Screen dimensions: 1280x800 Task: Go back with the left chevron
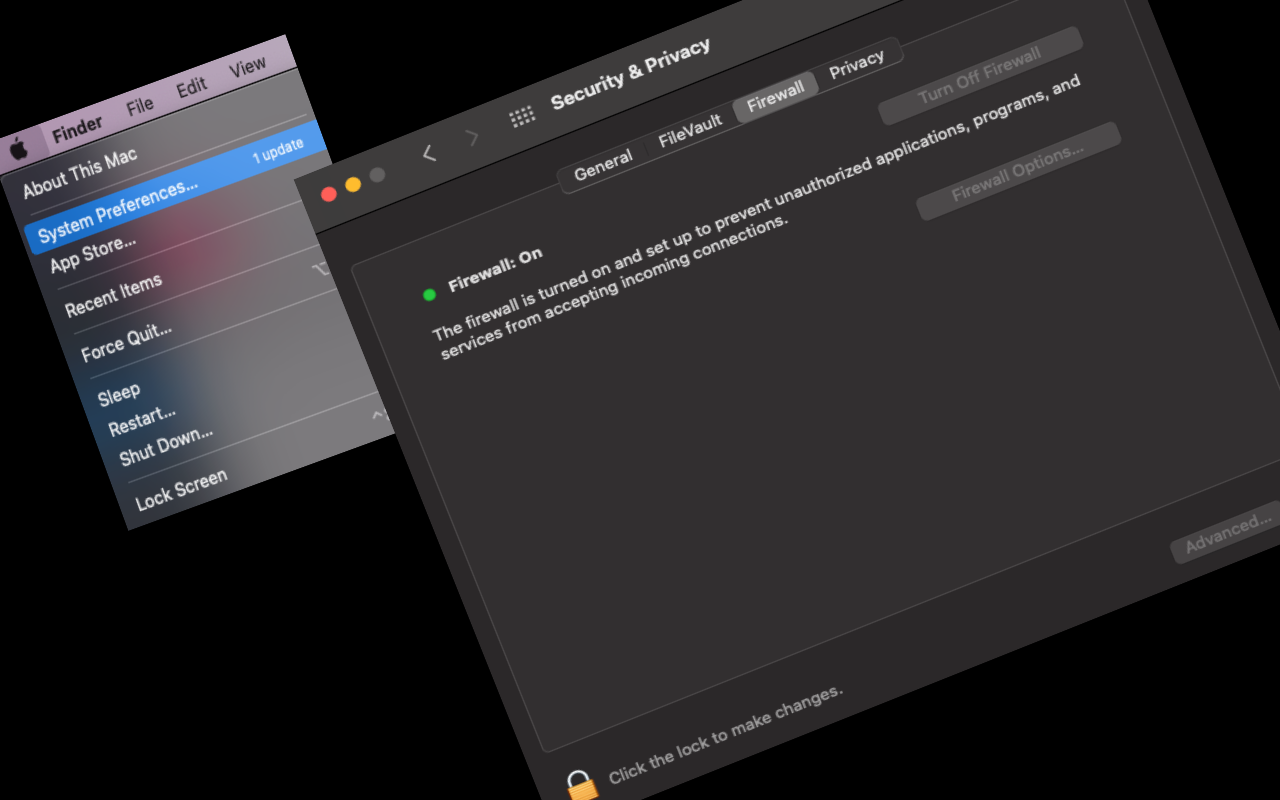tap(430, 153)
